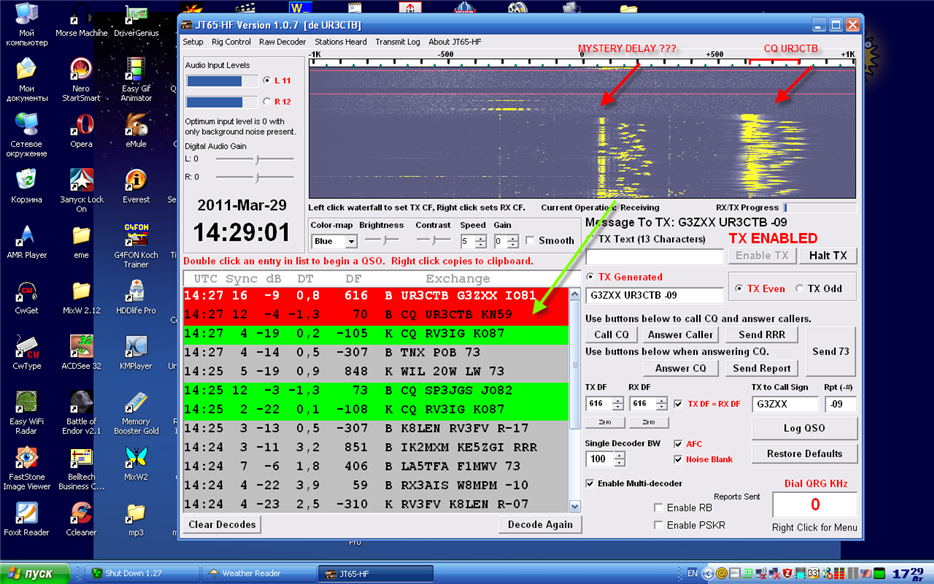Open the Everest desktop shortcut
Image resolution: width=934 pixels, height=584 pixels.
136,180
